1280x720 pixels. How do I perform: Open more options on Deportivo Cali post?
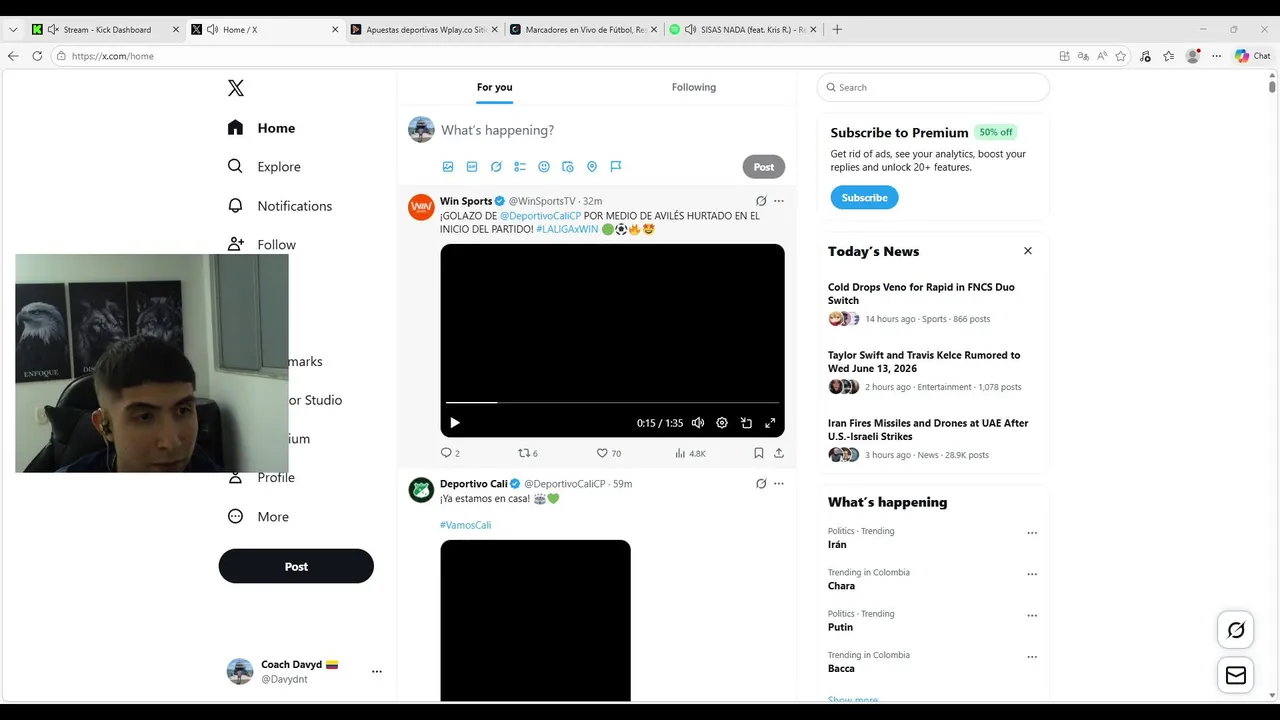(779, 484)
